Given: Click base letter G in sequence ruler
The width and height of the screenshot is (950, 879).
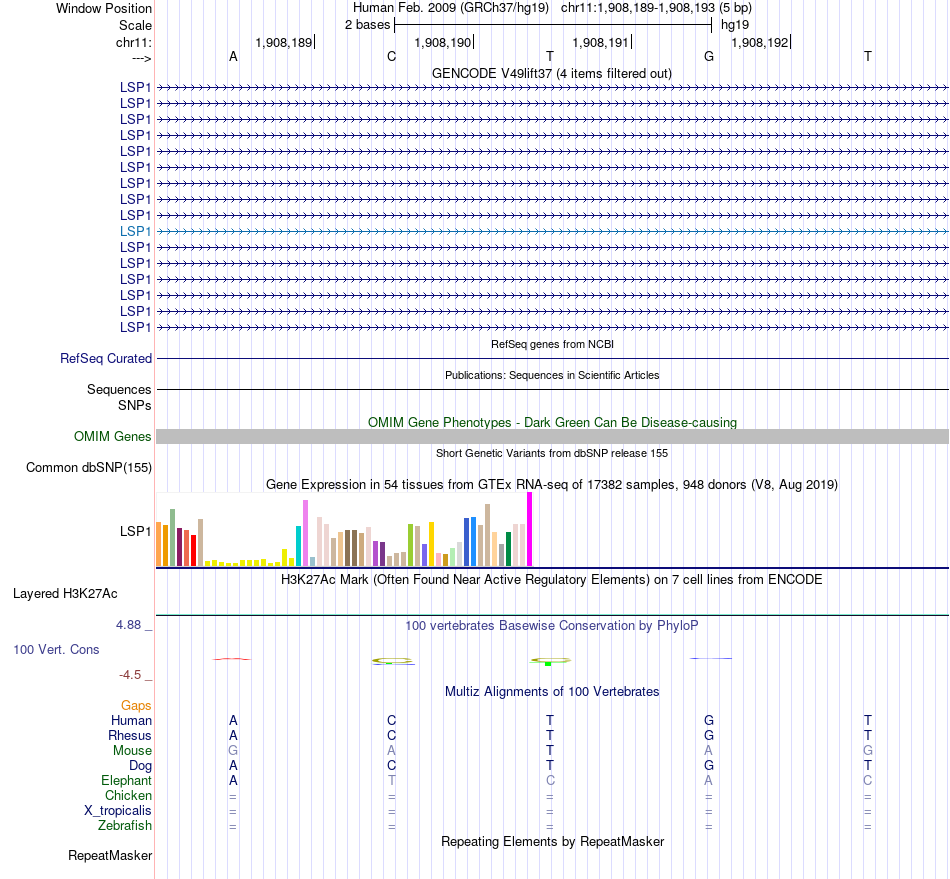Looking at the screenshot, I should tap(709, 56).
